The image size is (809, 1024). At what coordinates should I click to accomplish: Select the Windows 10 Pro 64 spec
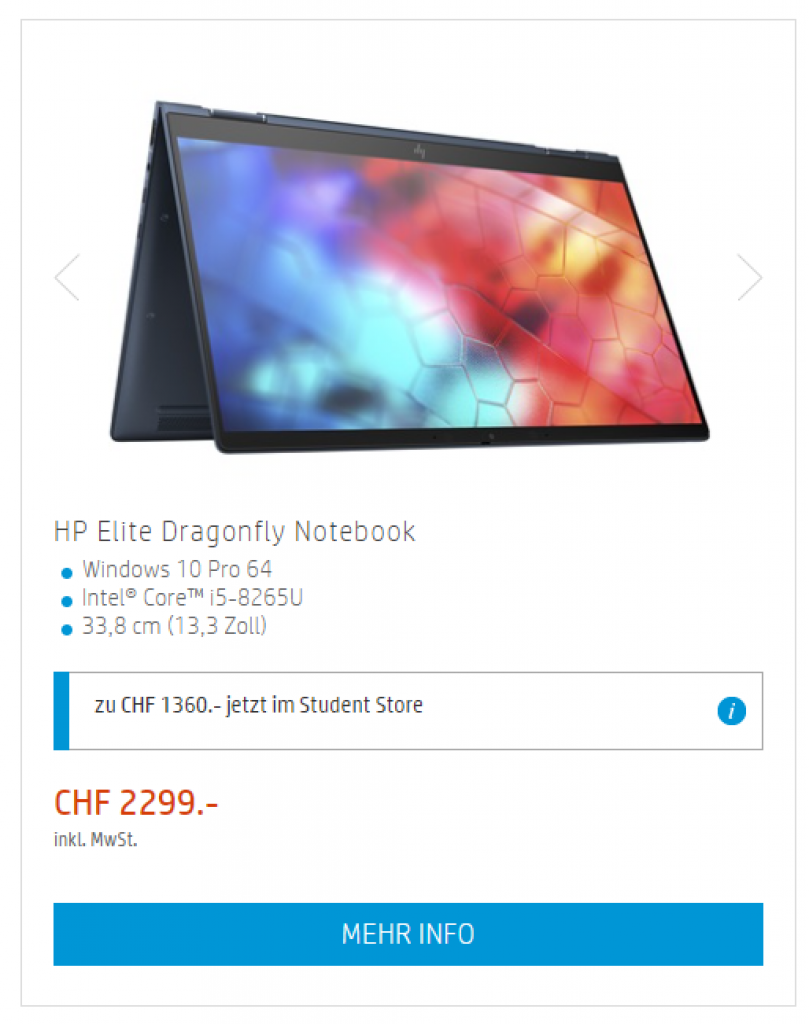(177, 569)
